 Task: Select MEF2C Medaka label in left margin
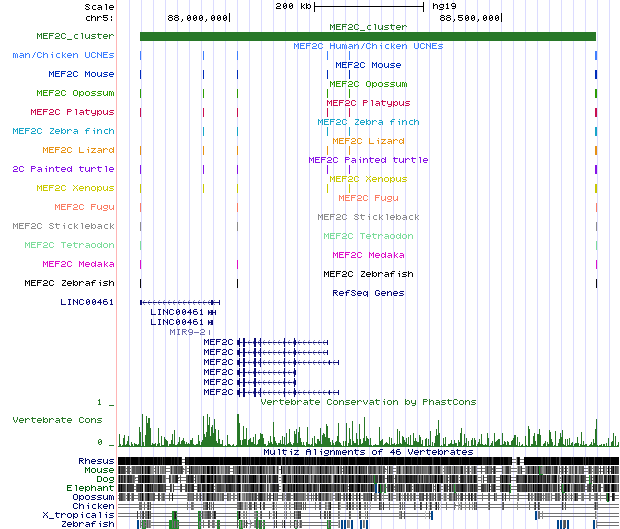point(78,264)
